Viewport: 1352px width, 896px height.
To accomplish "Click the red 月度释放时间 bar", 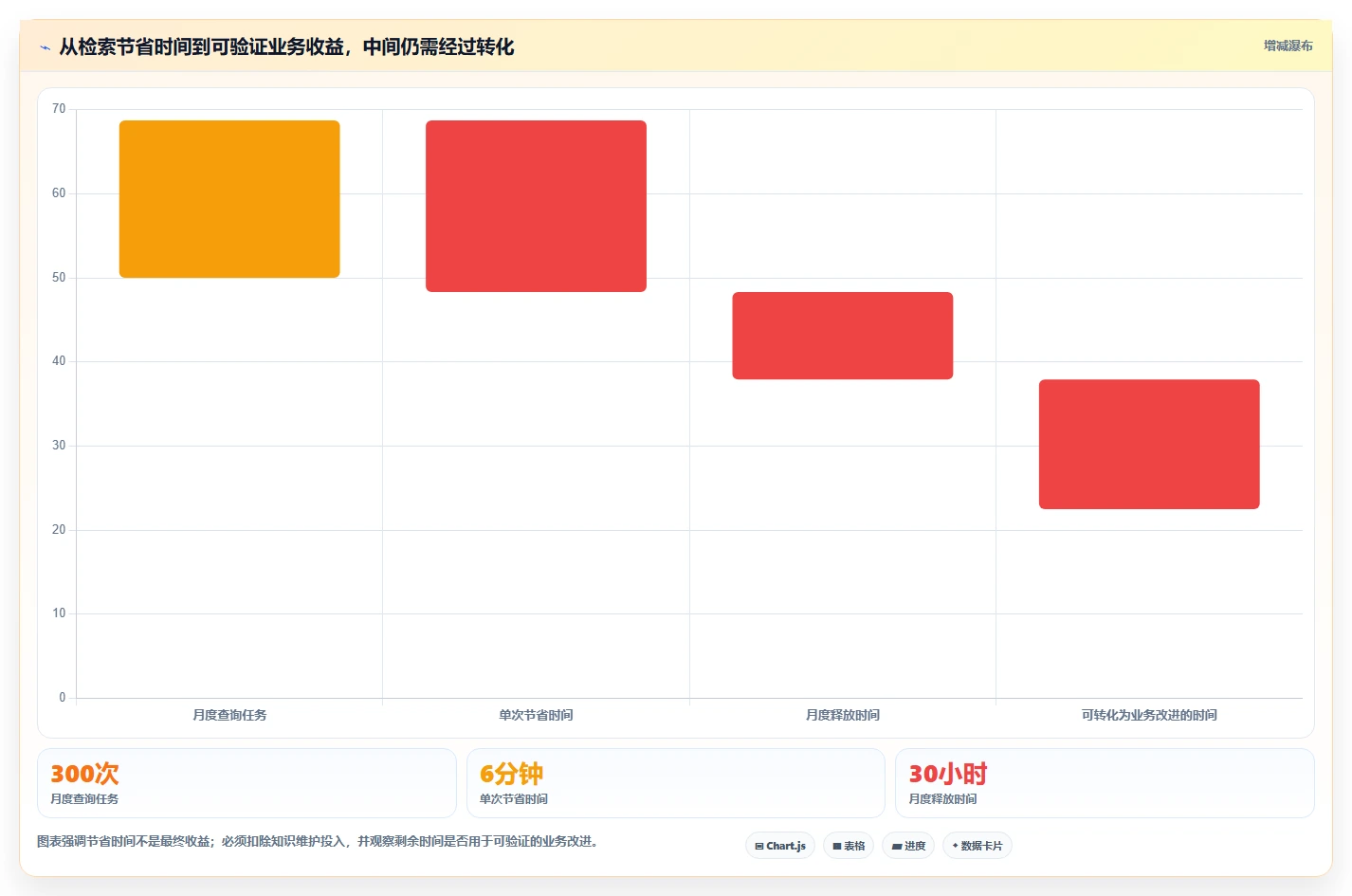I will pos(843,336).
